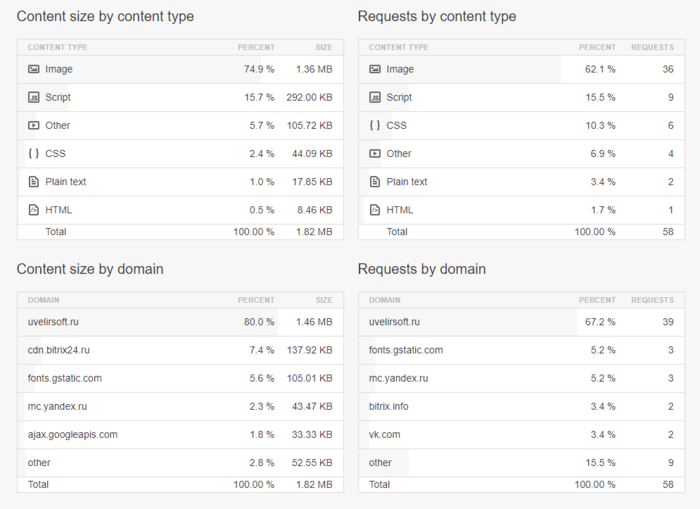
Task: Select the 52.55 KB size value
Action: click(x=312, y=463)
